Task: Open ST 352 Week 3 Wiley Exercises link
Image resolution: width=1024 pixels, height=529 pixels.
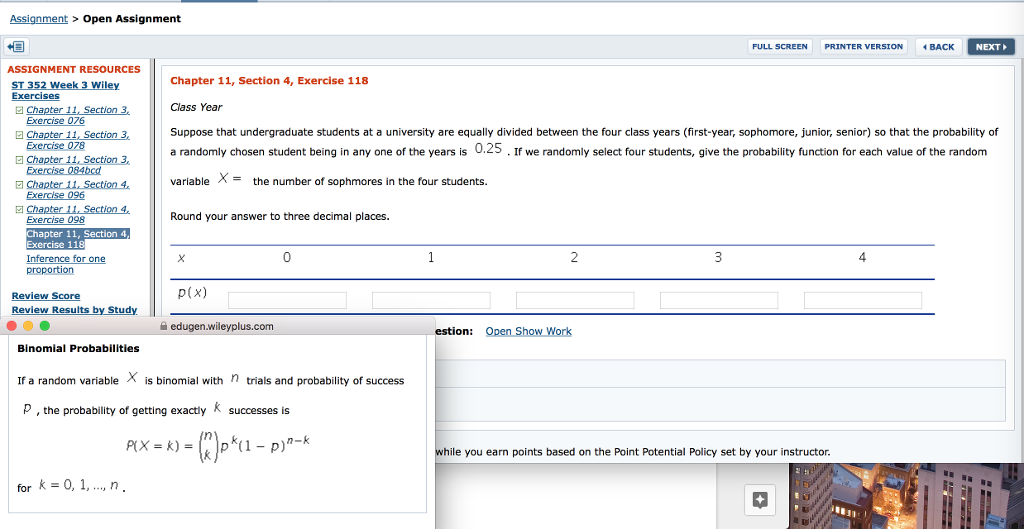Action: pos(65,90)
